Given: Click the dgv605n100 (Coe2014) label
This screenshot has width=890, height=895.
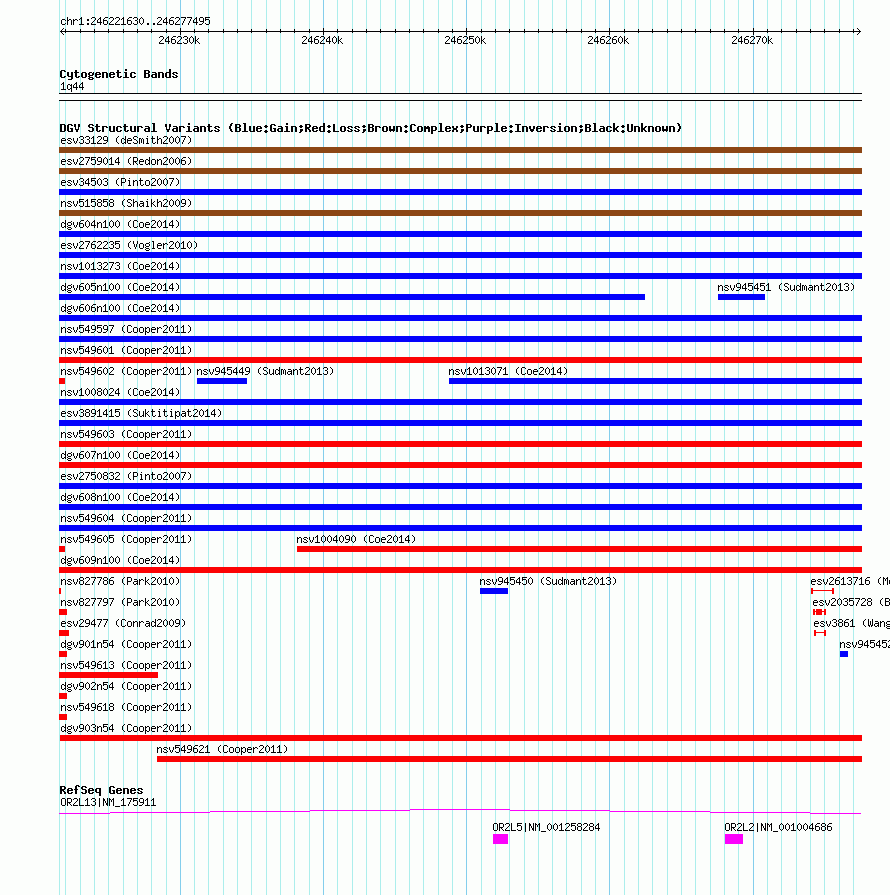Looking at the screenshot, I should click(120, 287).
